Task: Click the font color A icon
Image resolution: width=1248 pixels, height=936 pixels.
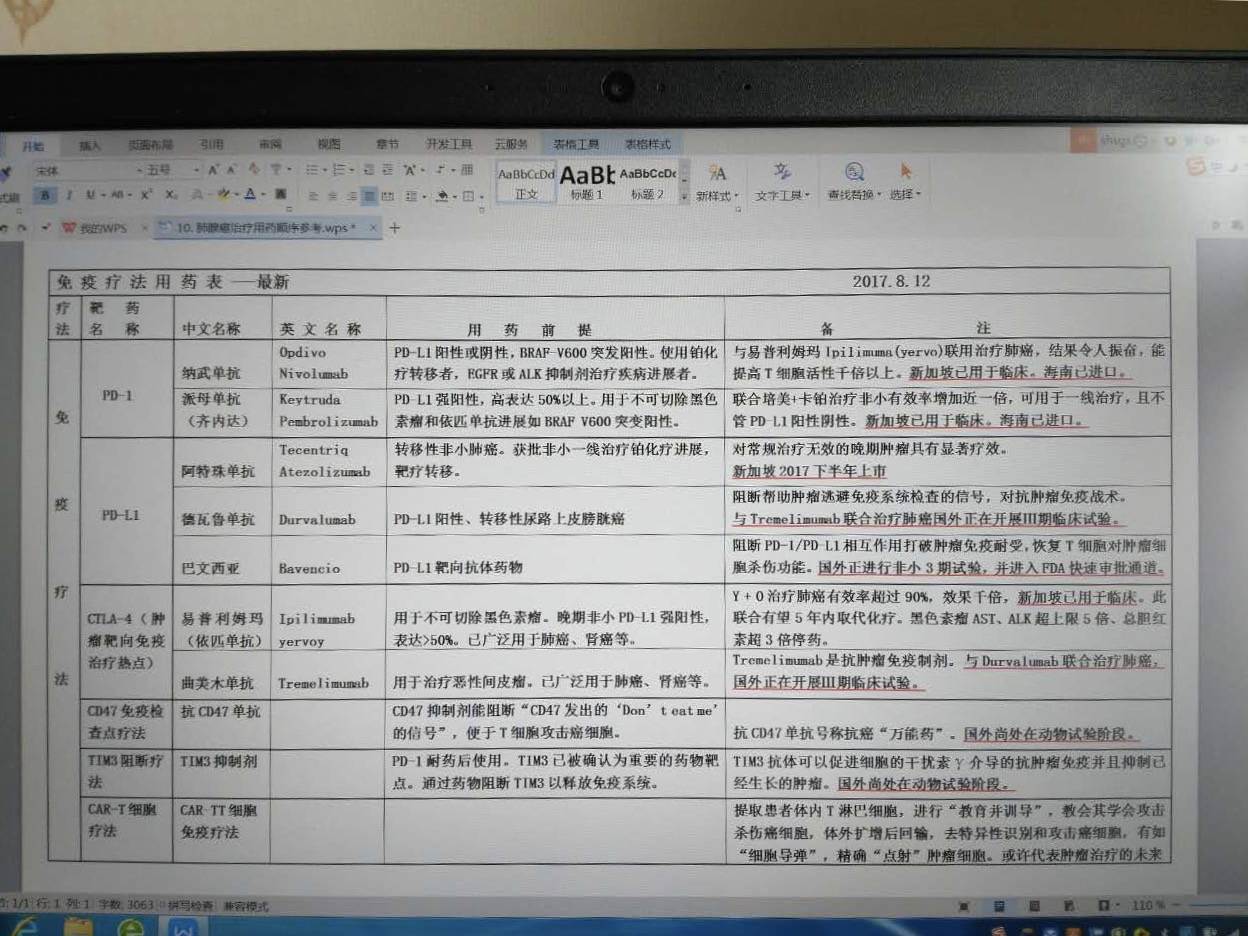Action: tap(250, 195)
